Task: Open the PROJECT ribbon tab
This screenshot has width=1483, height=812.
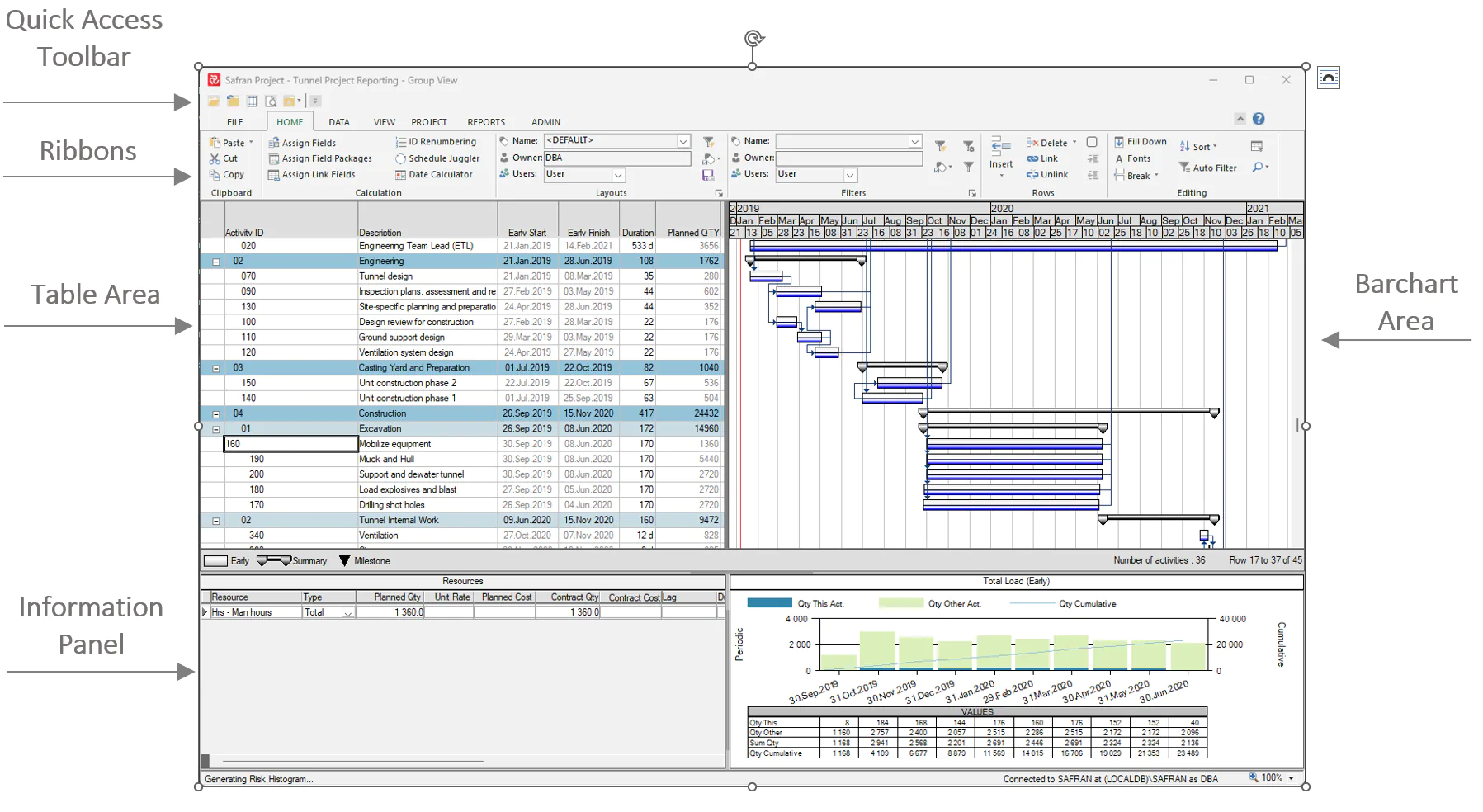Action: point(429,122)
